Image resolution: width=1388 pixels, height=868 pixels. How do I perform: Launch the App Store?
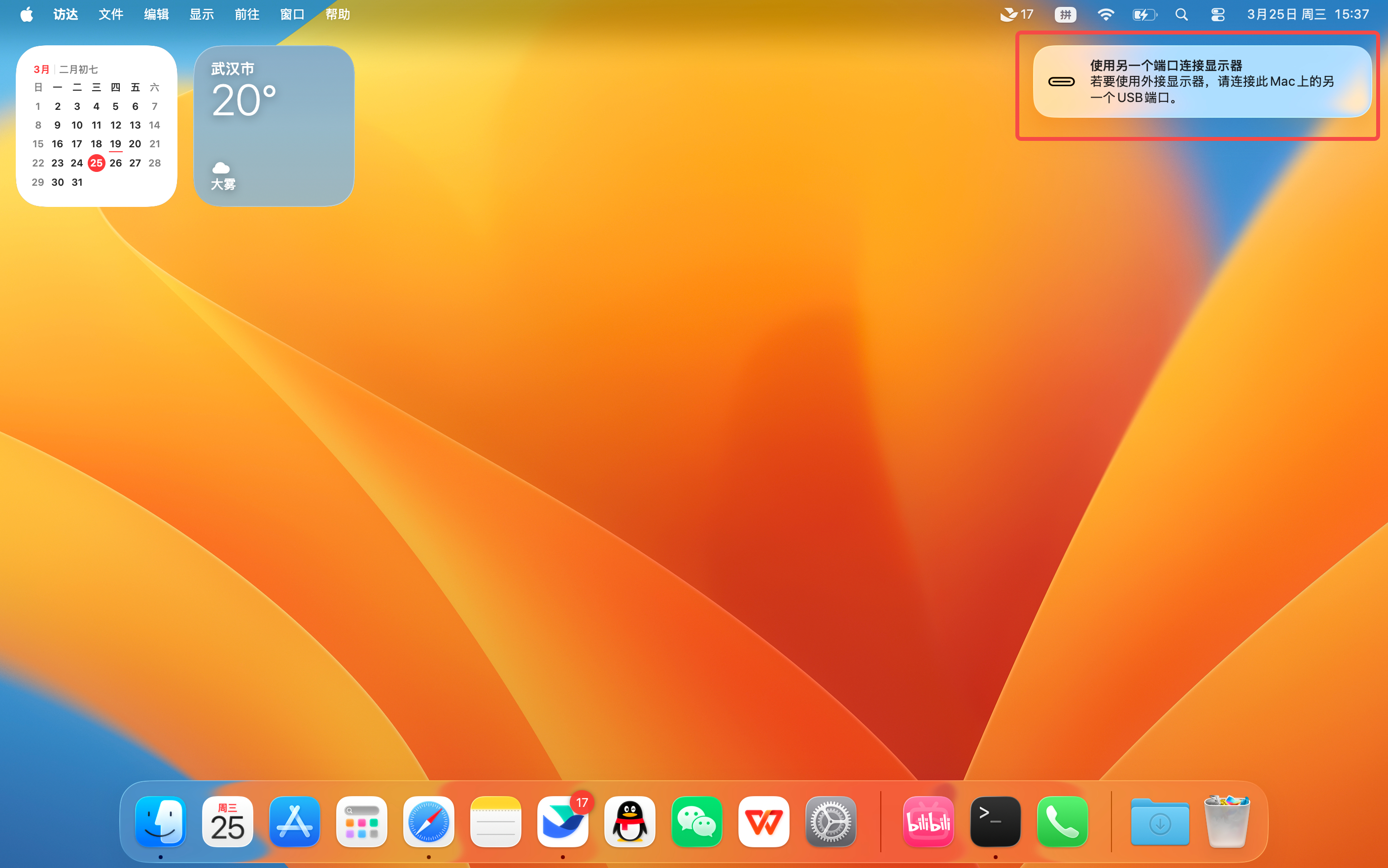295,822
